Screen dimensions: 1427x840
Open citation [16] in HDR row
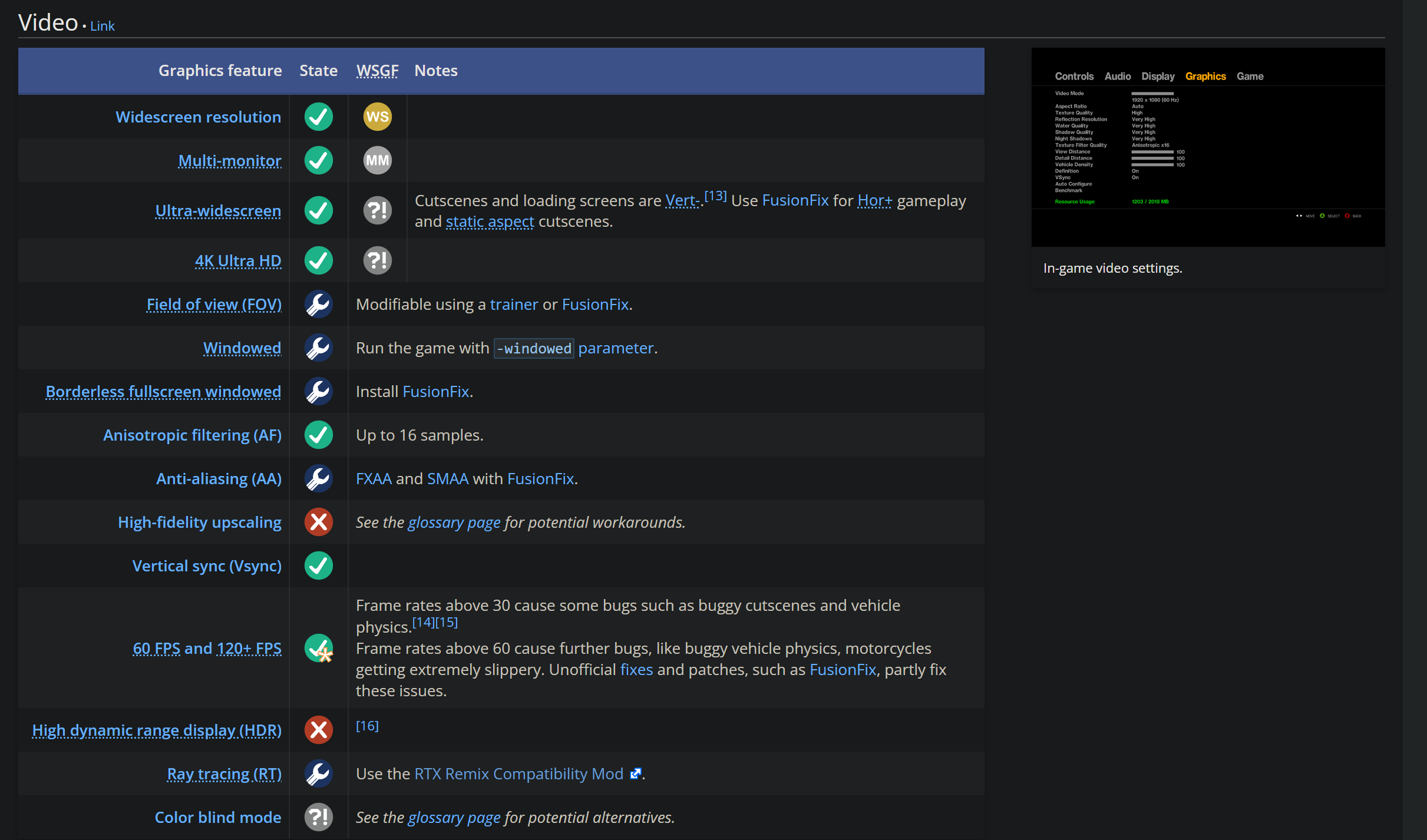(x=368, y=726)
